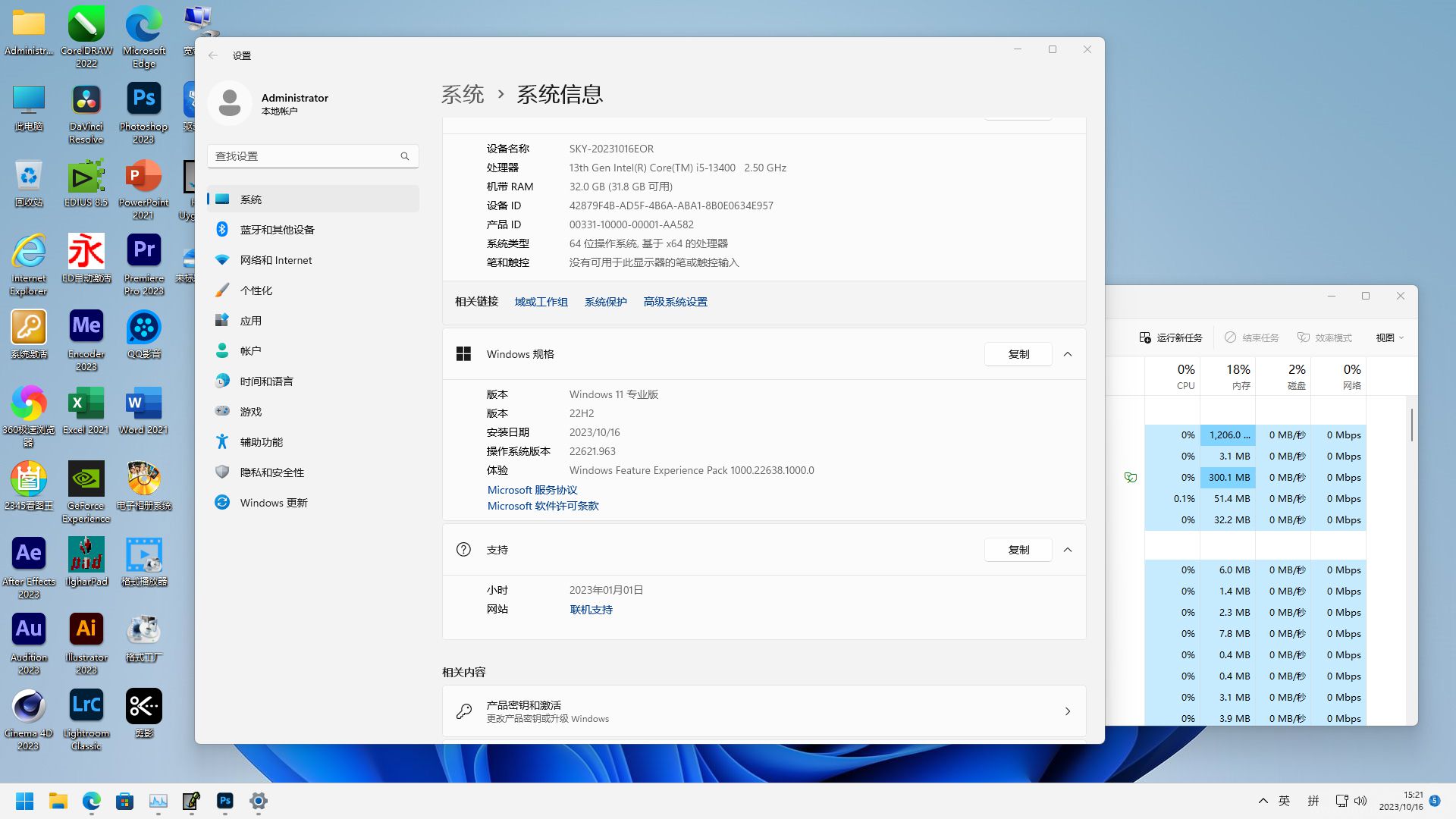Show hidden tray icons chevron
This screenshot has width=1456, height=819.
1263,801
